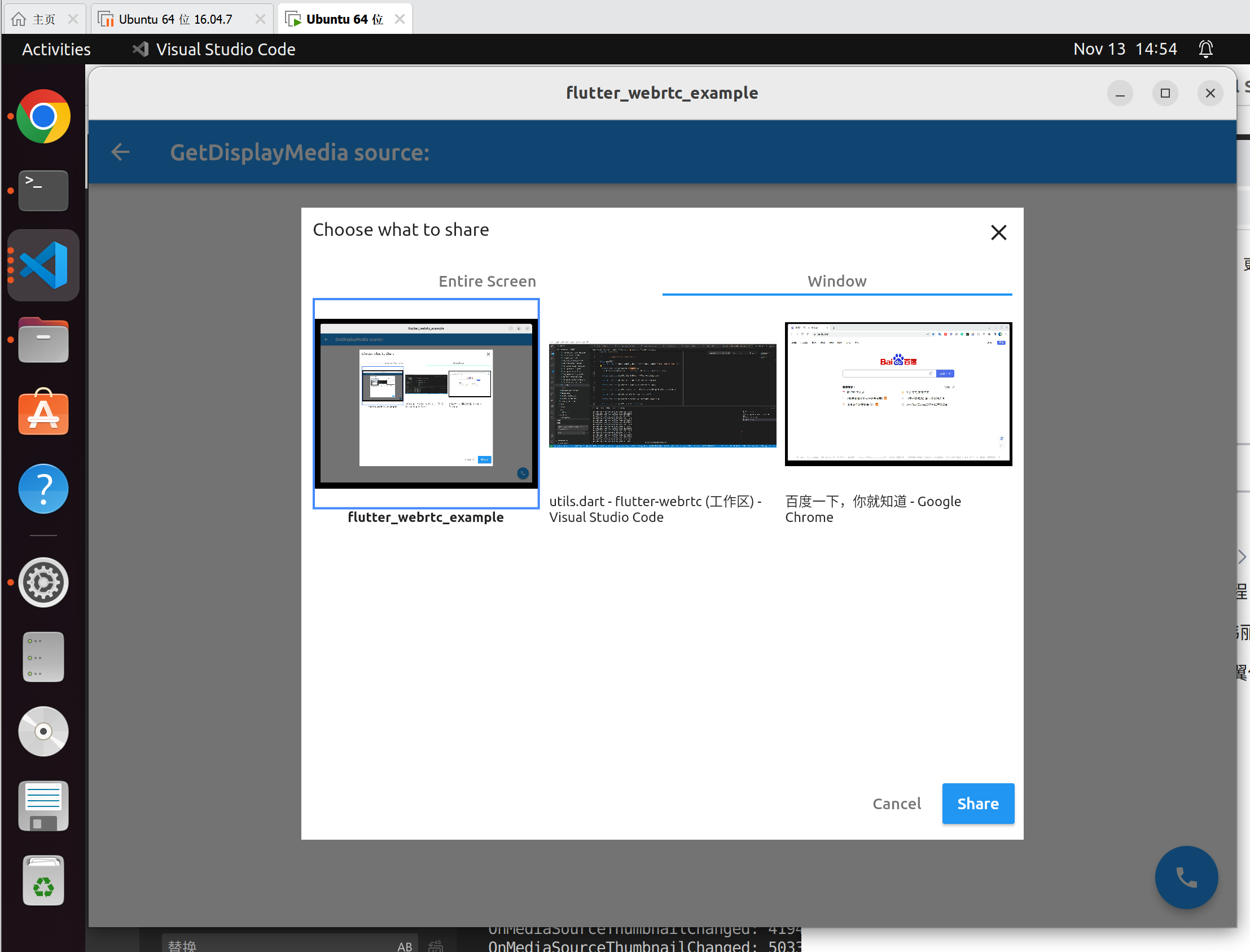Pick the Baidu Google Chrome thumbnail
The width and height of the screenshot is (1250, 952).
[897, 394]
